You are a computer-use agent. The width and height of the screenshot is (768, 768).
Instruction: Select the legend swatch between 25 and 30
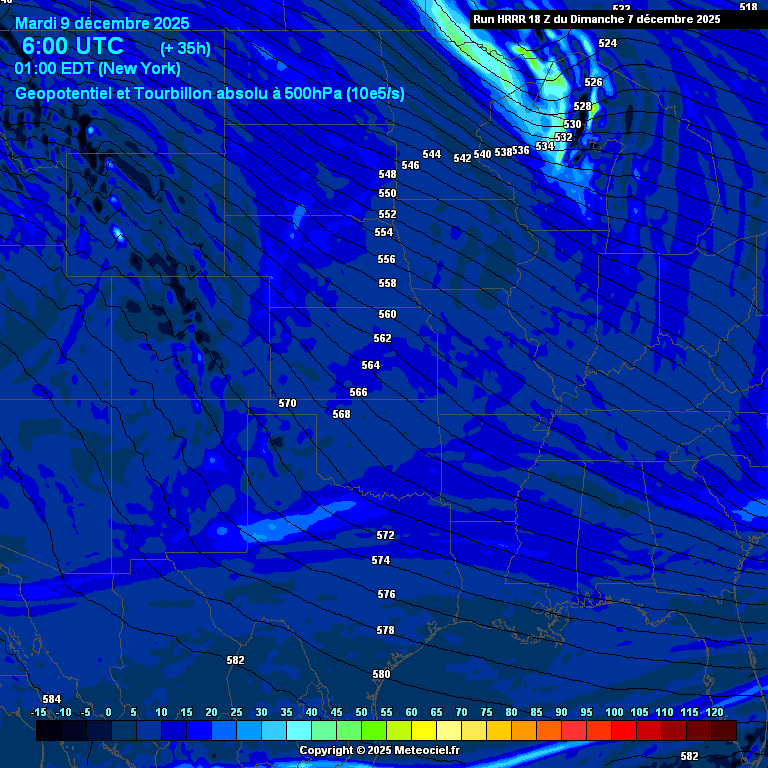tap(249, 731)
